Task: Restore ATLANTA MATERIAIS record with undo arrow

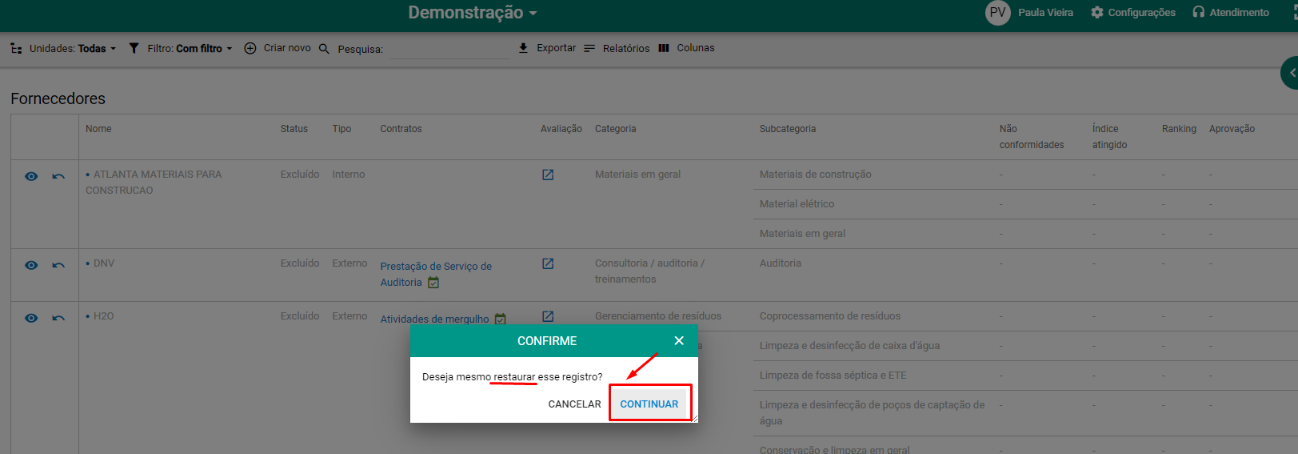Action: click(x=58, y=176)
